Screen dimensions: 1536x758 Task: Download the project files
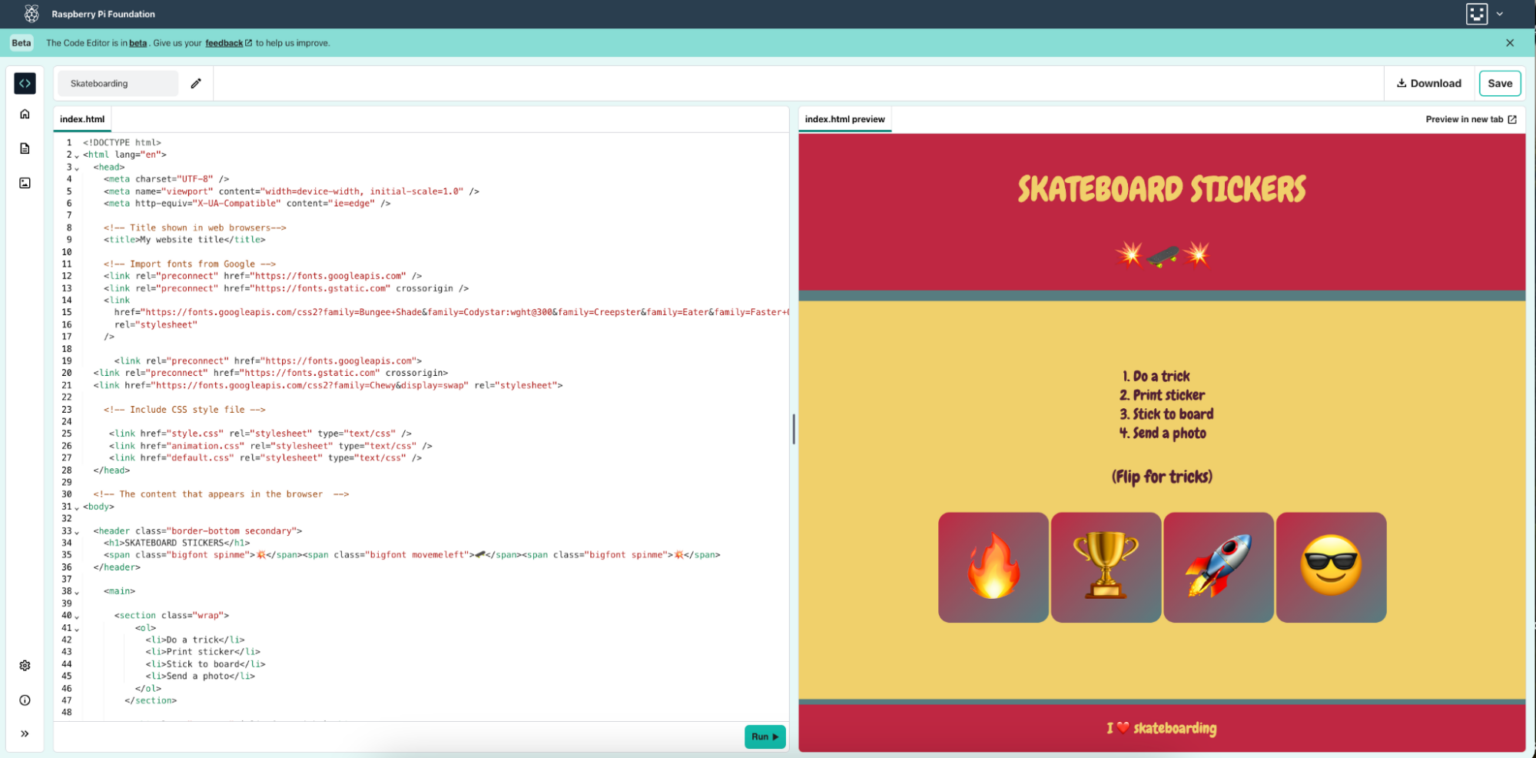[1429, 83]
